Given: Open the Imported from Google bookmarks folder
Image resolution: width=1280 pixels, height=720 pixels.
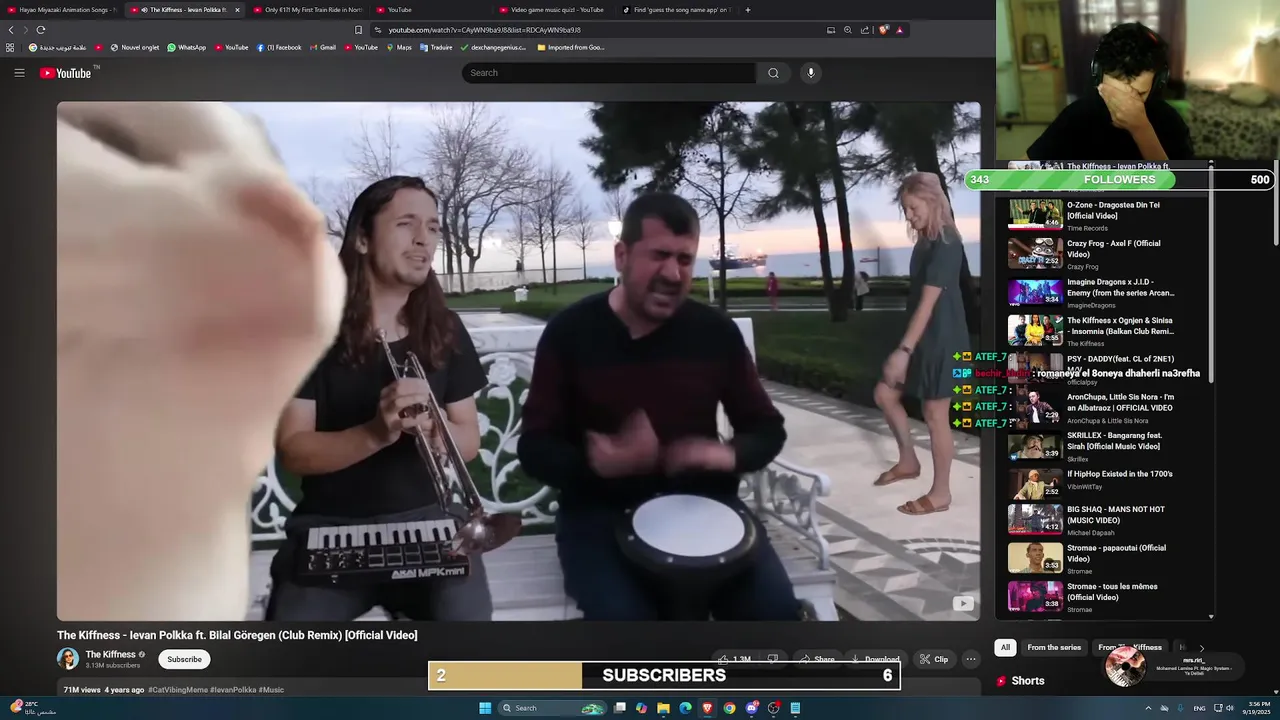Looking at the screenshot, I should coord(571,47).
